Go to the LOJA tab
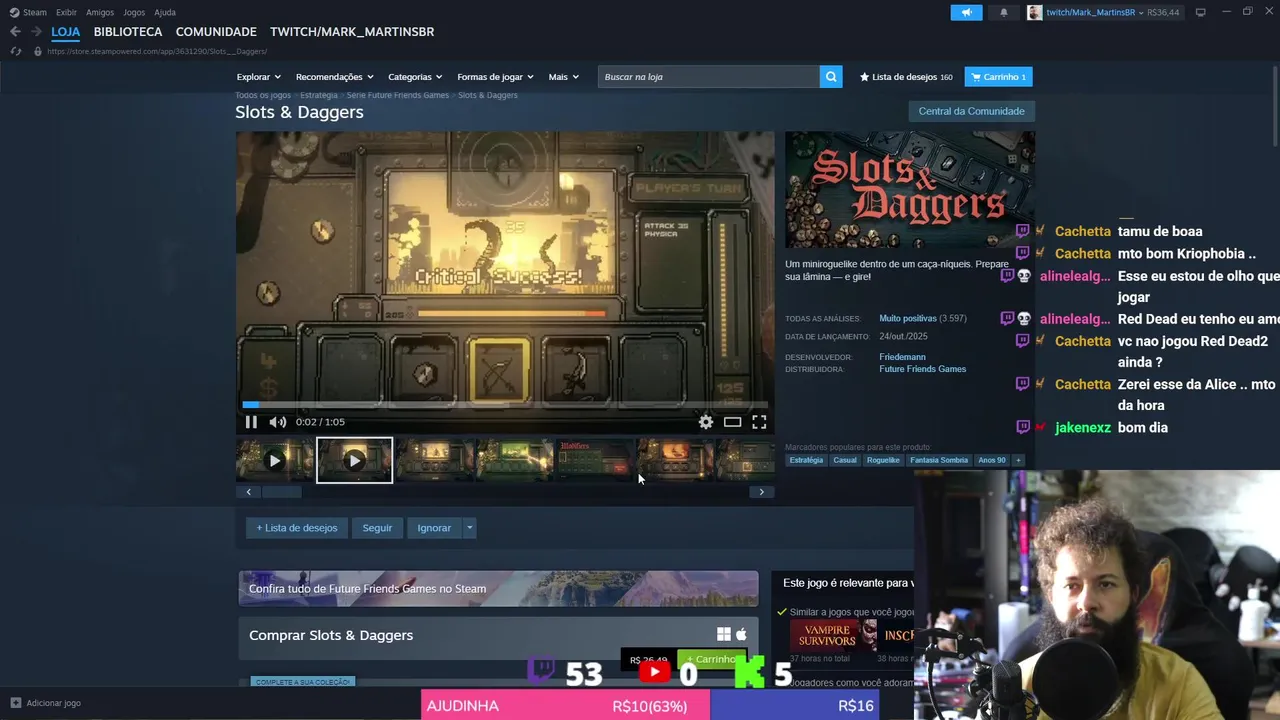This screenshot has height=720, width=1280. 65,32
